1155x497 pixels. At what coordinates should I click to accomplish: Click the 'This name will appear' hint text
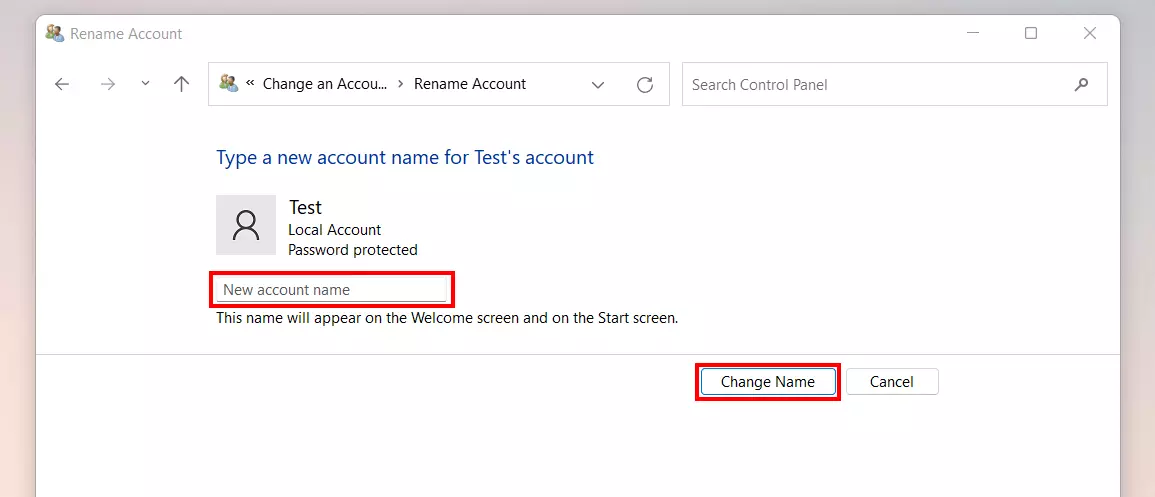pos(446,319)
